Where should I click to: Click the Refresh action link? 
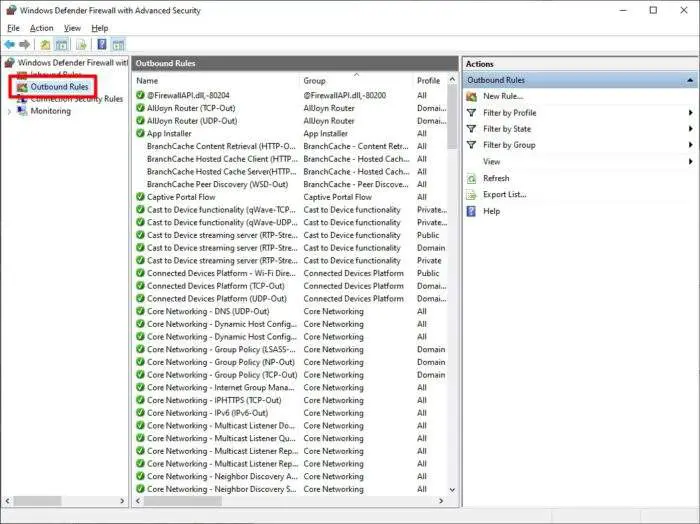[x=496, y=179]
